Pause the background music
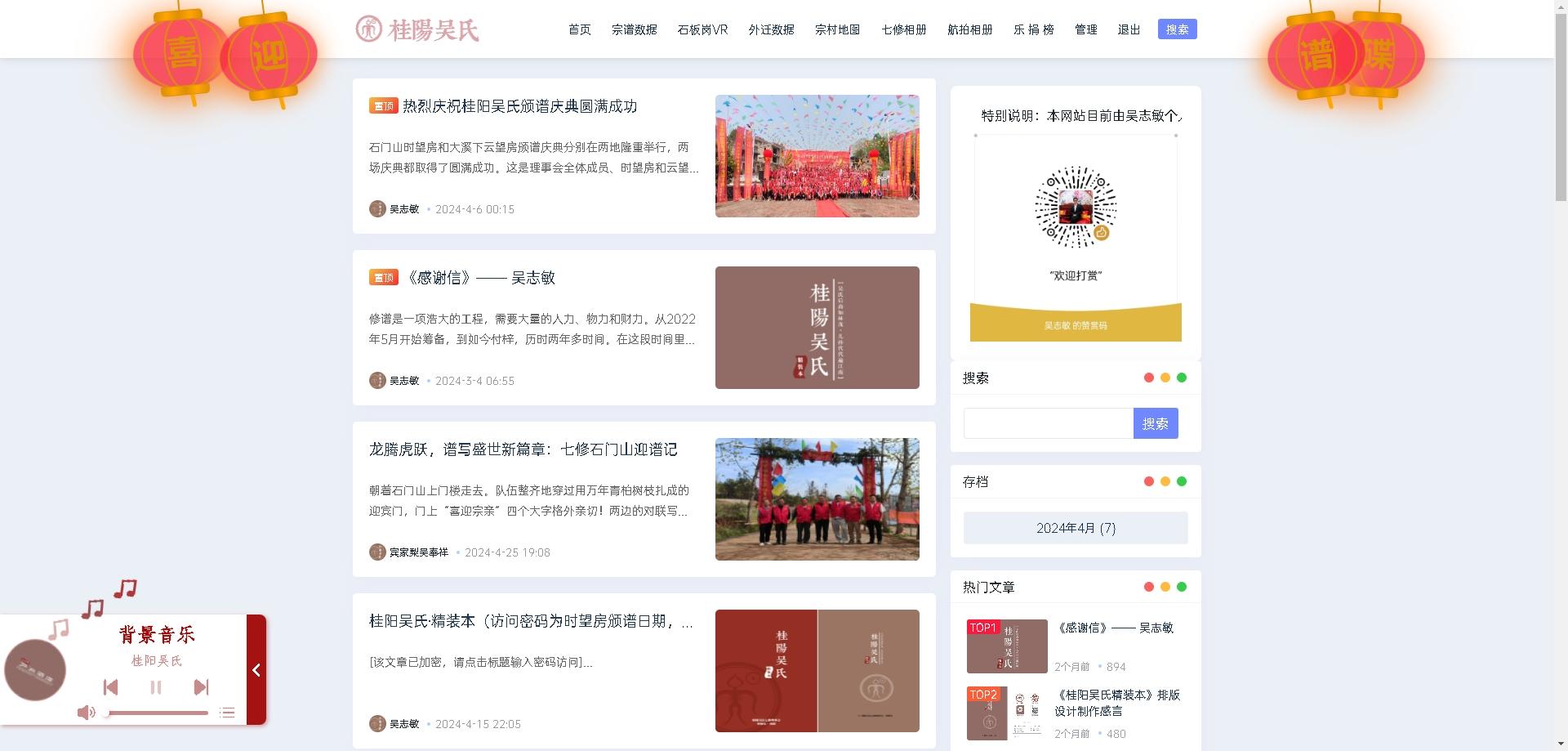 point(156,687)
